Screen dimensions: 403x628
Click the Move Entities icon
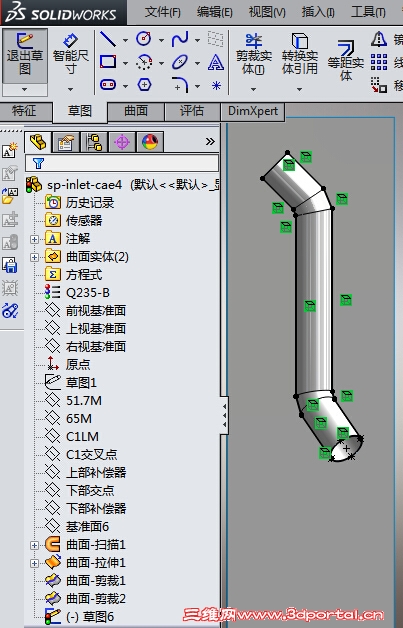379,85
